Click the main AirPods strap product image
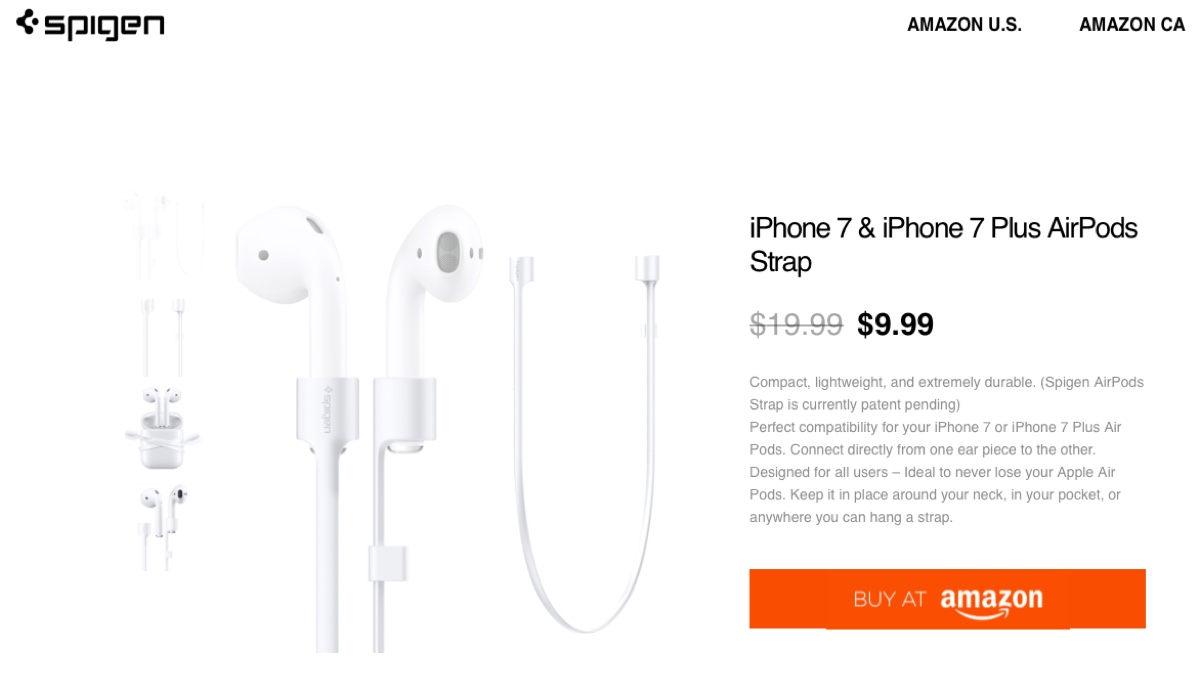This screenshot has height=694, width=1200. click(x=450, y=428)
